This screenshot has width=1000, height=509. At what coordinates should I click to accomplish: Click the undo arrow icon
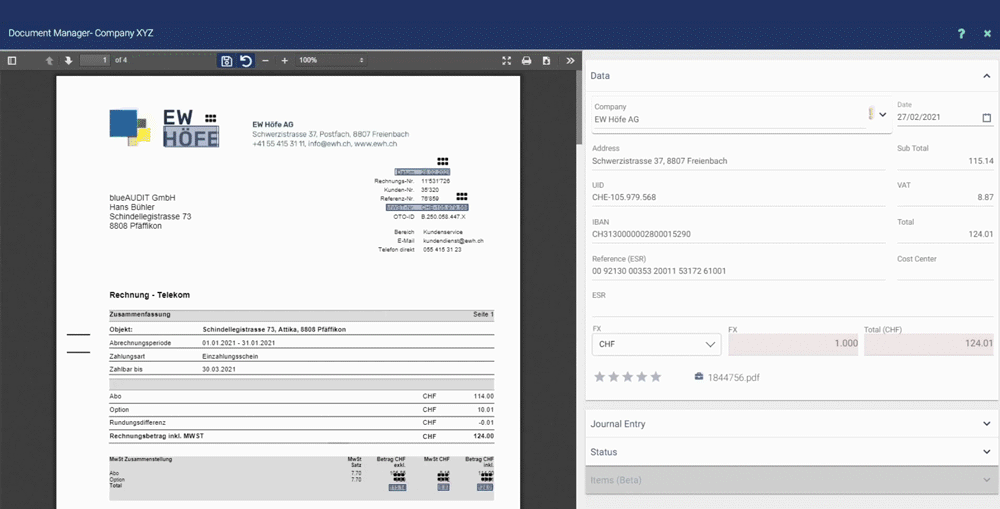(246, 61)
